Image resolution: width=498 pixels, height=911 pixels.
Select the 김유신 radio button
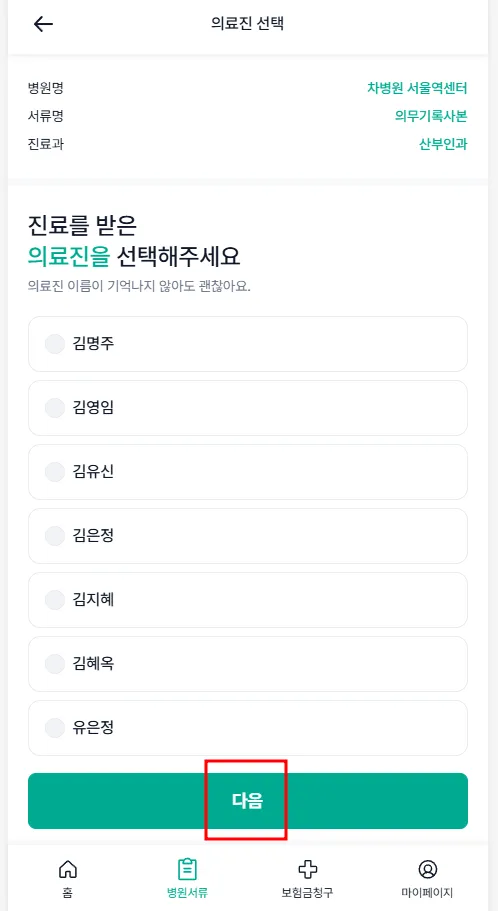pos(55,472)
